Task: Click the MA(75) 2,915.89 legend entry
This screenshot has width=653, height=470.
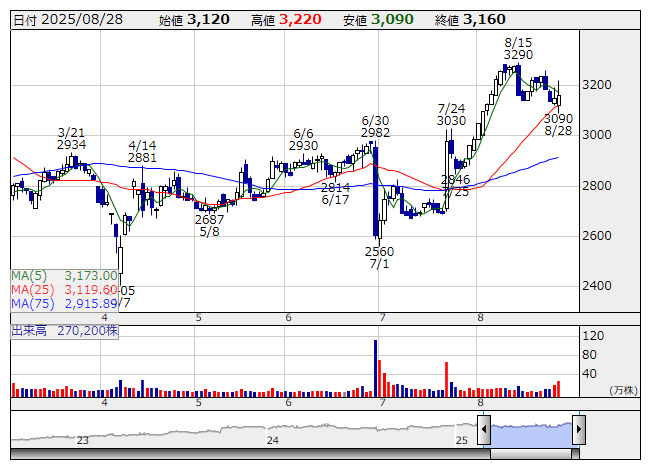Action: 64,304
